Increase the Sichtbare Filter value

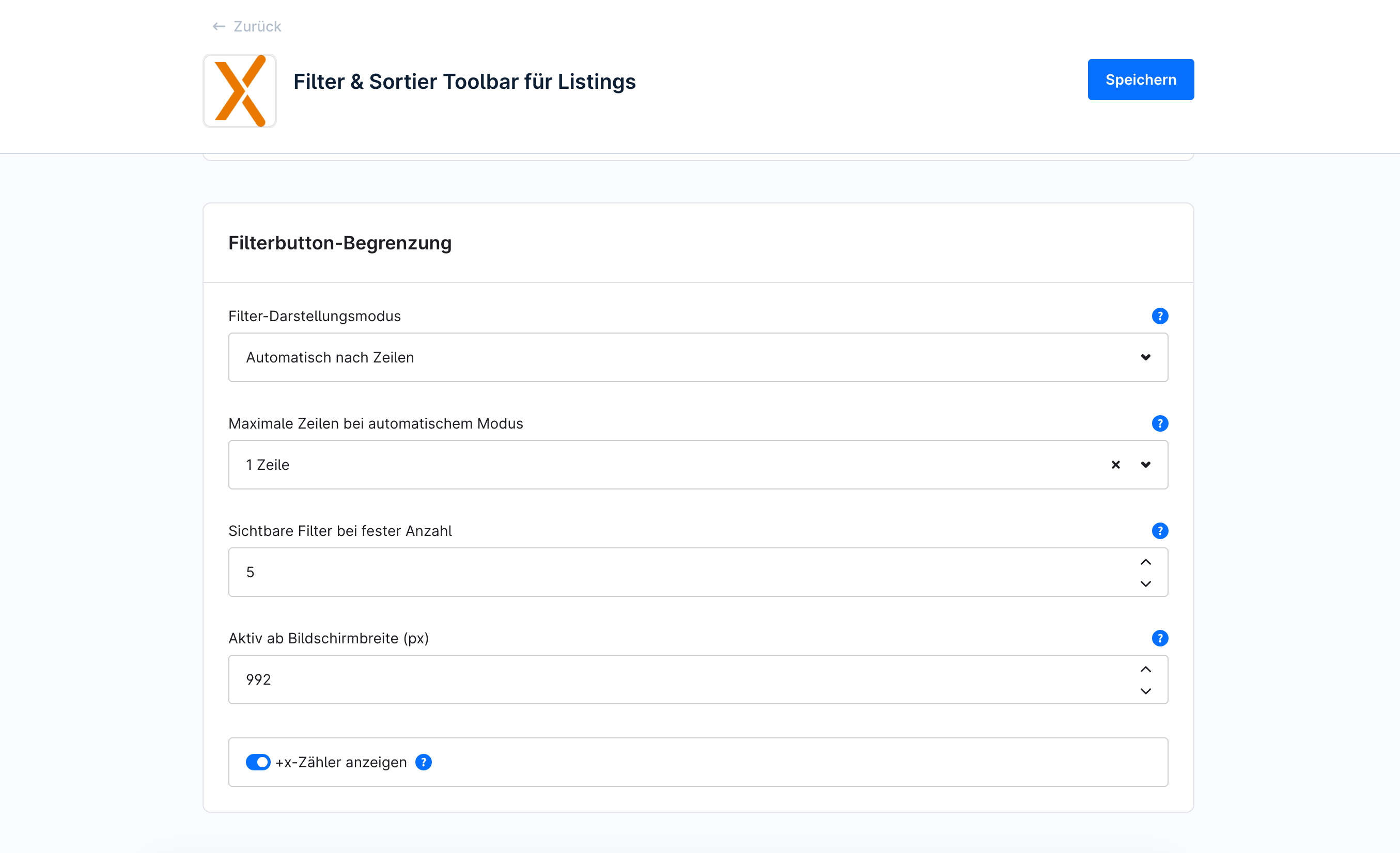1145,562
